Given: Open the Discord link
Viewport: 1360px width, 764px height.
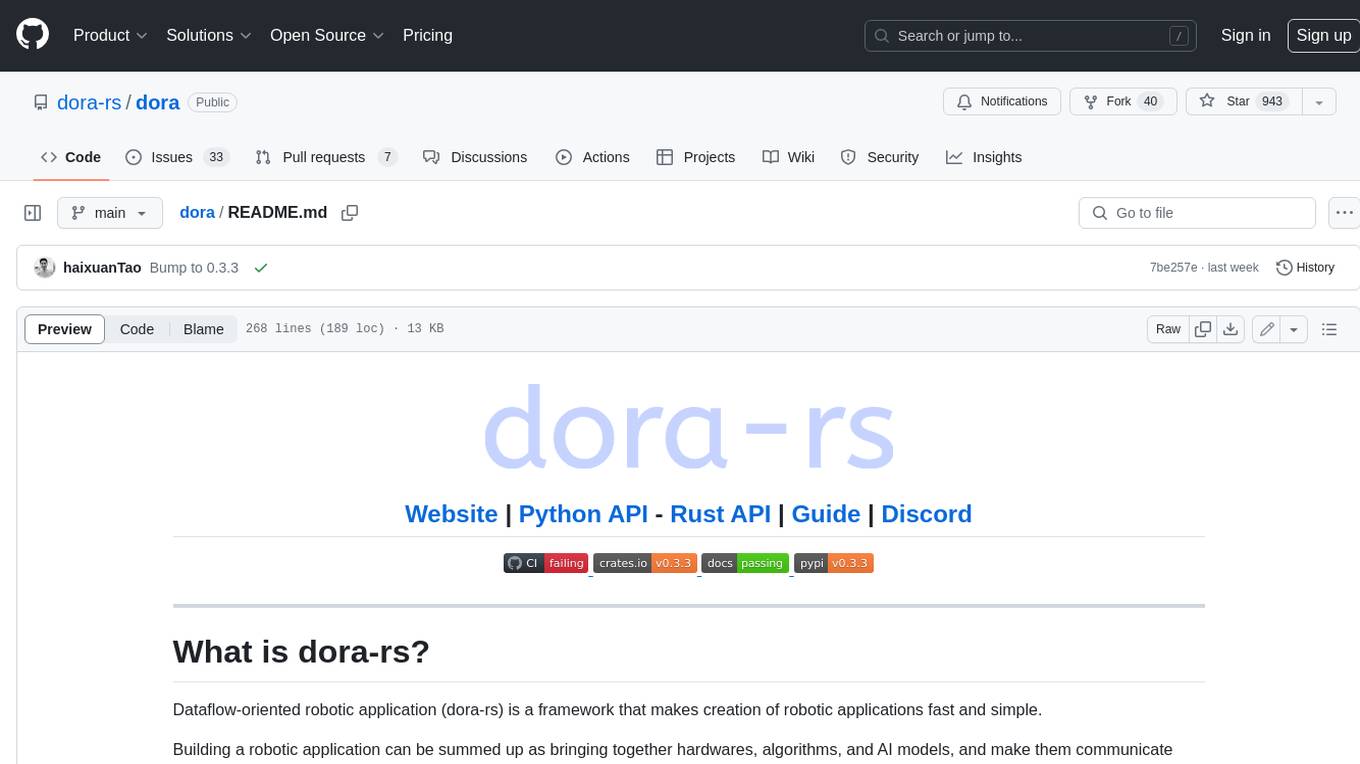Looking at the screenshot, I should coord(926,514).
